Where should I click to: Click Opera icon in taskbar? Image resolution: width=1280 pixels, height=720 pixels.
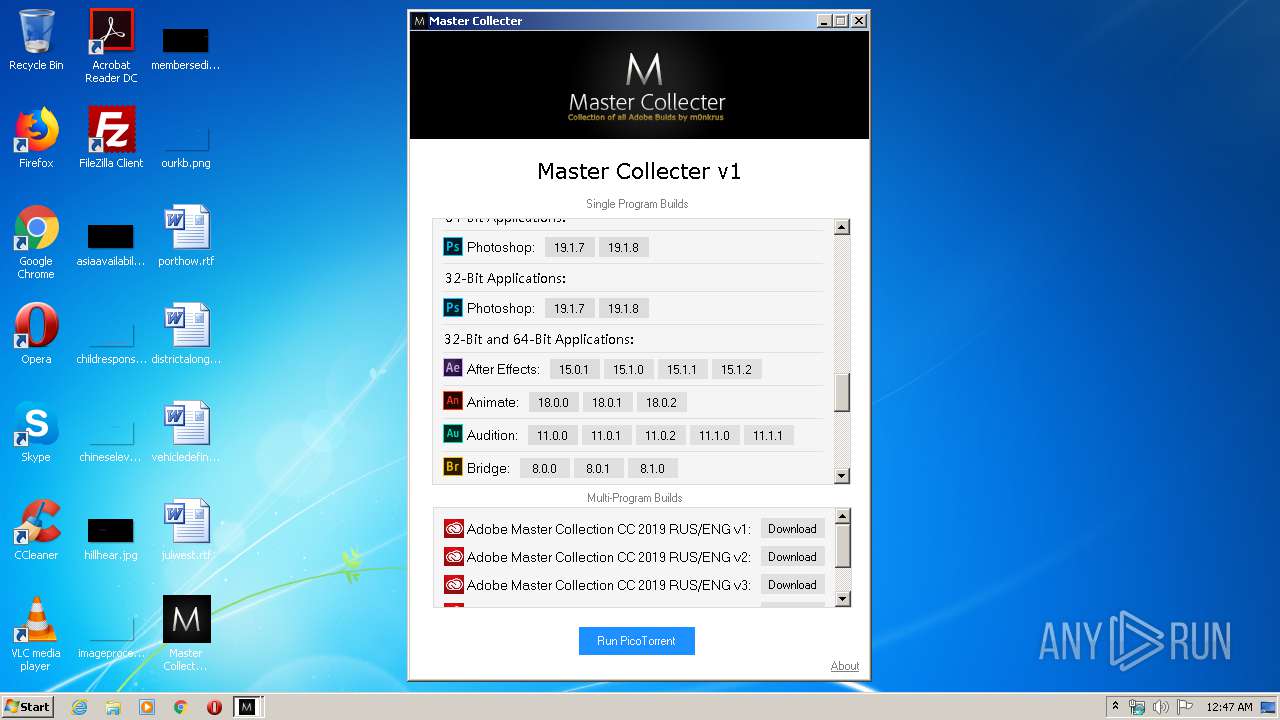(214, 707)
